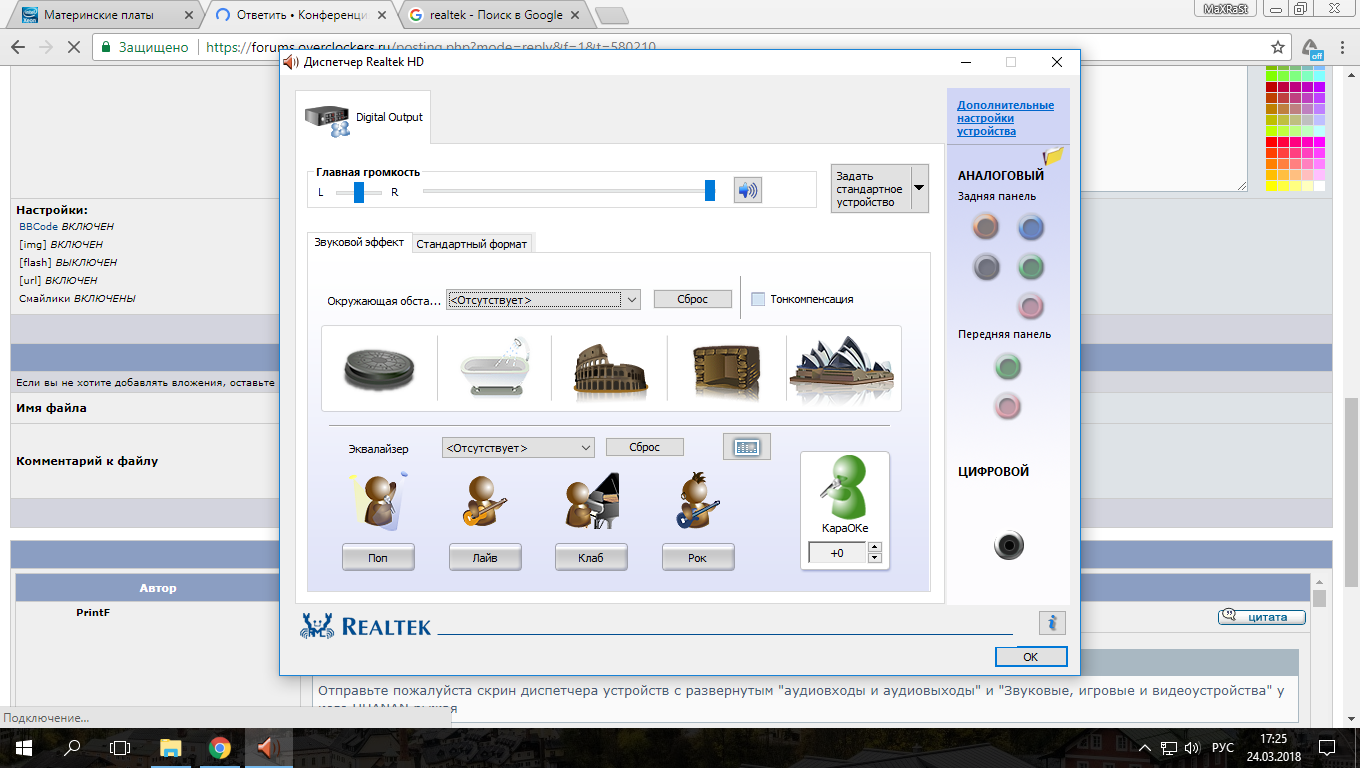1360x768 pixels.
Task: Click the blue rear panel jack
Action: tap(1031, 228)
